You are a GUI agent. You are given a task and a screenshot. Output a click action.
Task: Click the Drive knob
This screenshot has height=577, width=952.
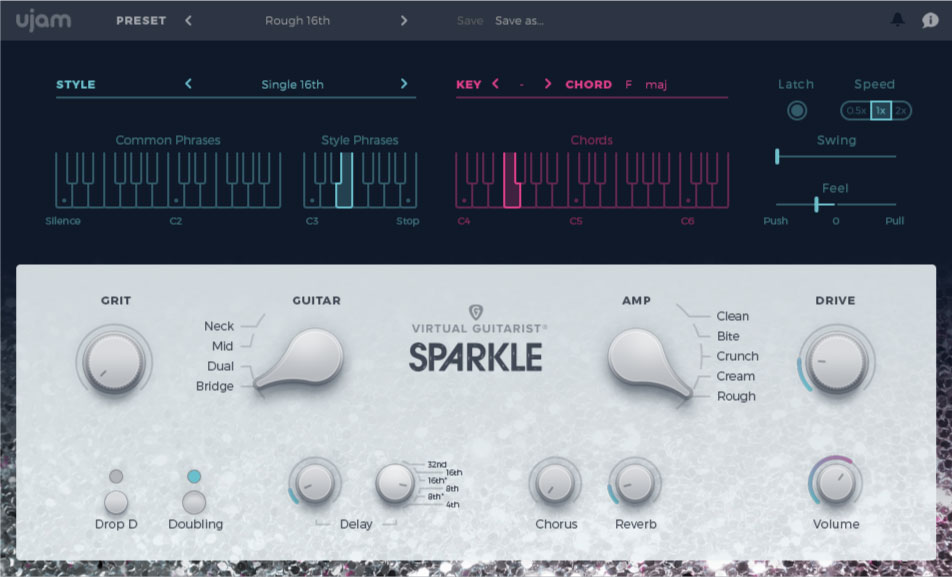click(x=837, y=362)
